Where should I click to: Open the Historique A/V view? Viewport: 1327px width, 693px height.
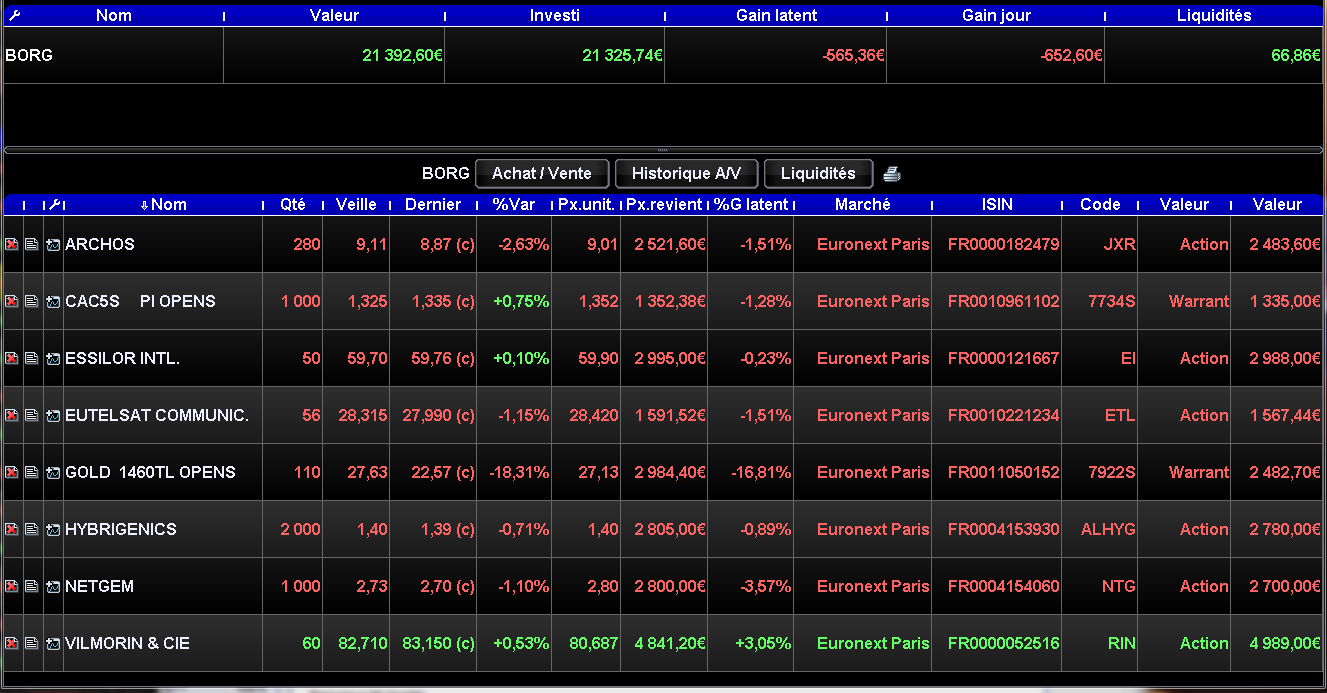(x=686, y=174)
